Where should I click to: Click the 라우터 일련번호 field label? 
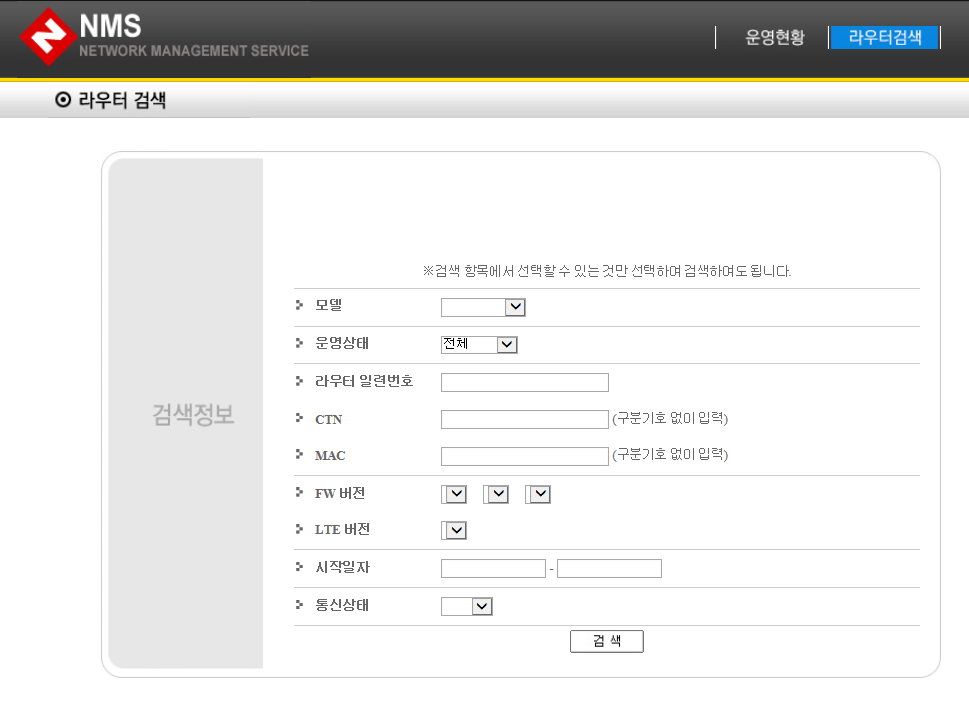point(363,381)
